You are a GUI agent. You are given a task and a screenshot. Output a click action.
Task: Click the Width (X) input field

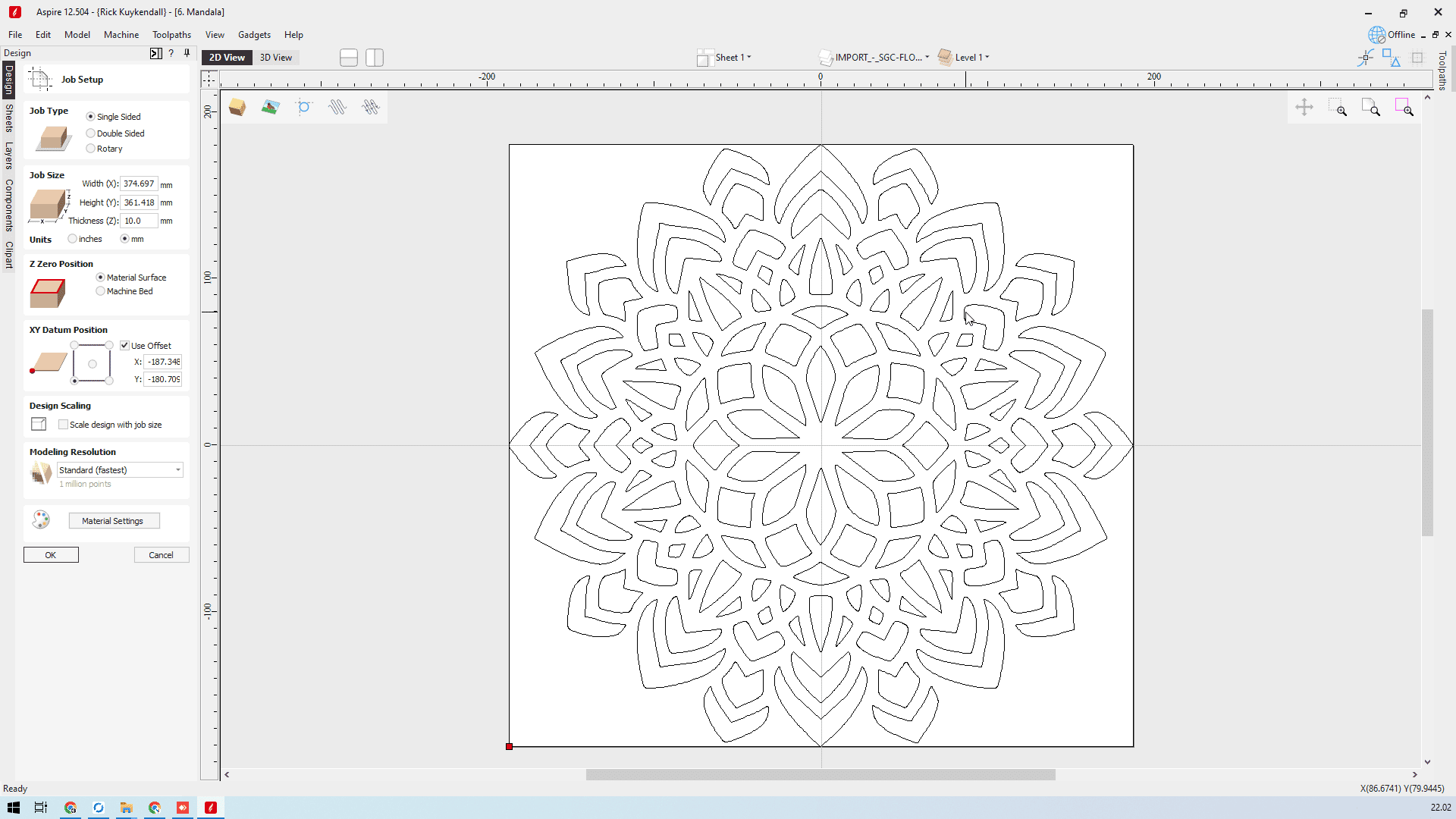139,184
